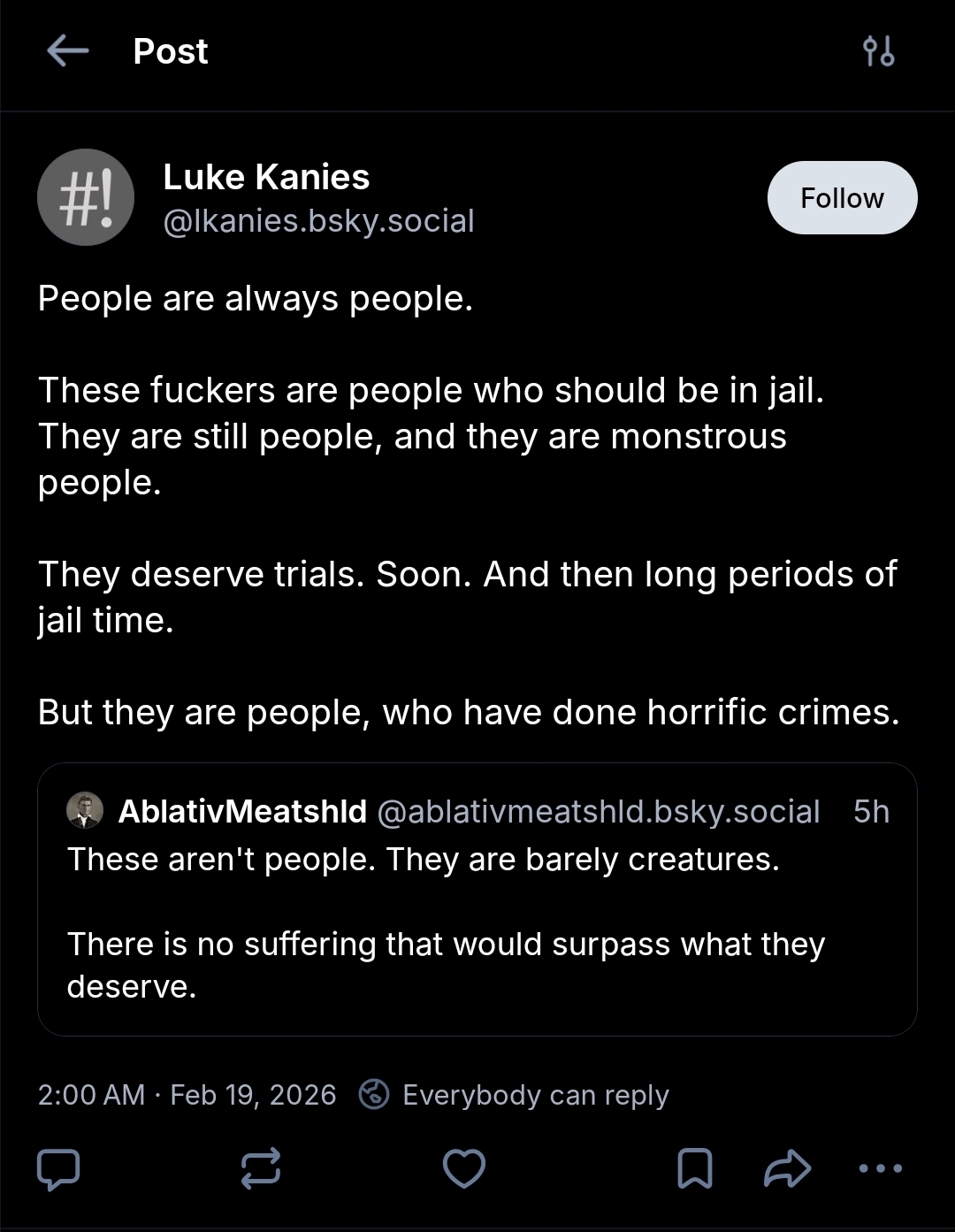The width and height of the screenshot is (955, 1232).
Task: Open the Everybody can reply setting
Action: 535,1095
